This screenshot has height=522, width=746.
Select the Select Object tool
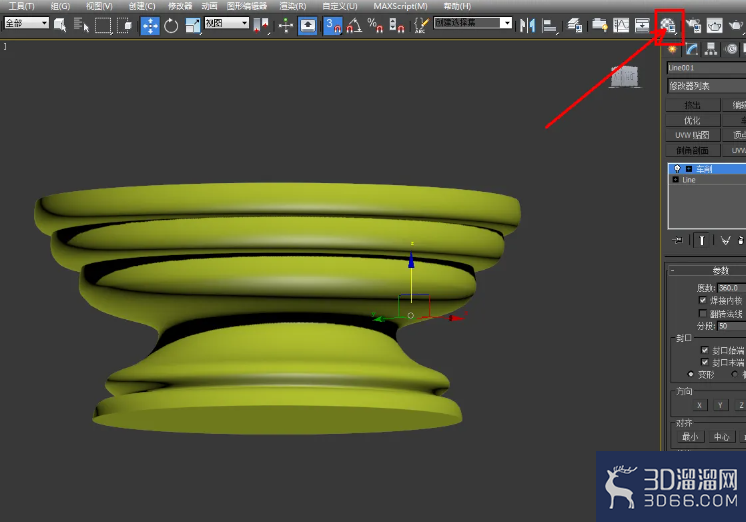(x=60, y=25)
